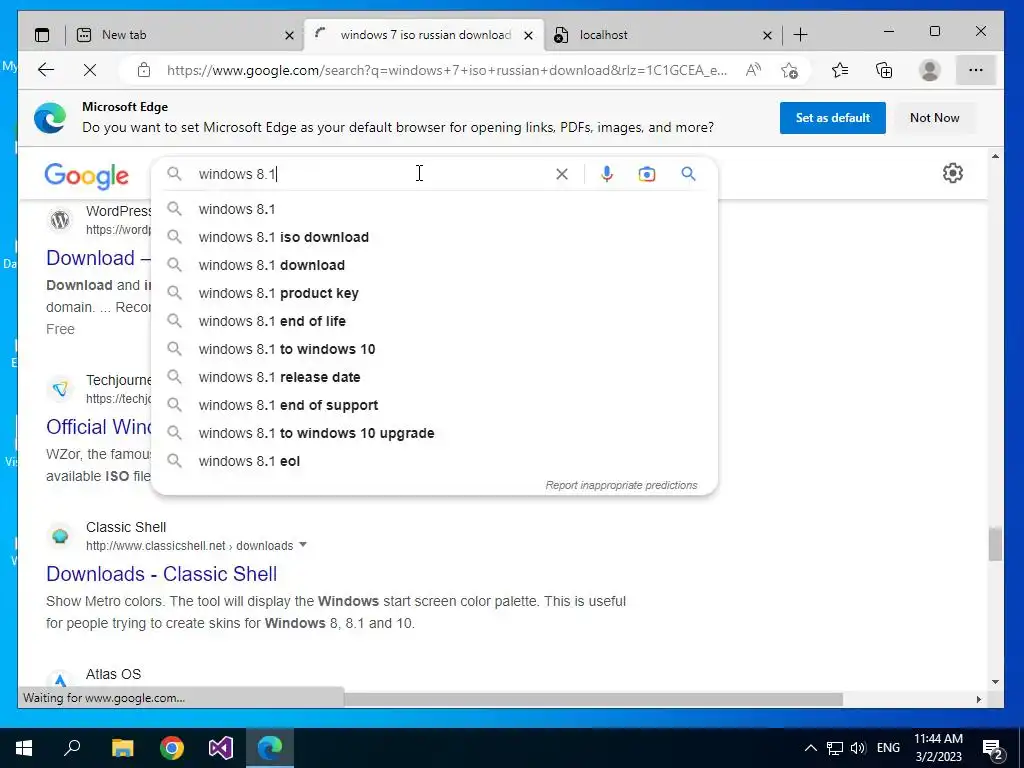
Task: Start Google voice search
Action: [607, 174]
